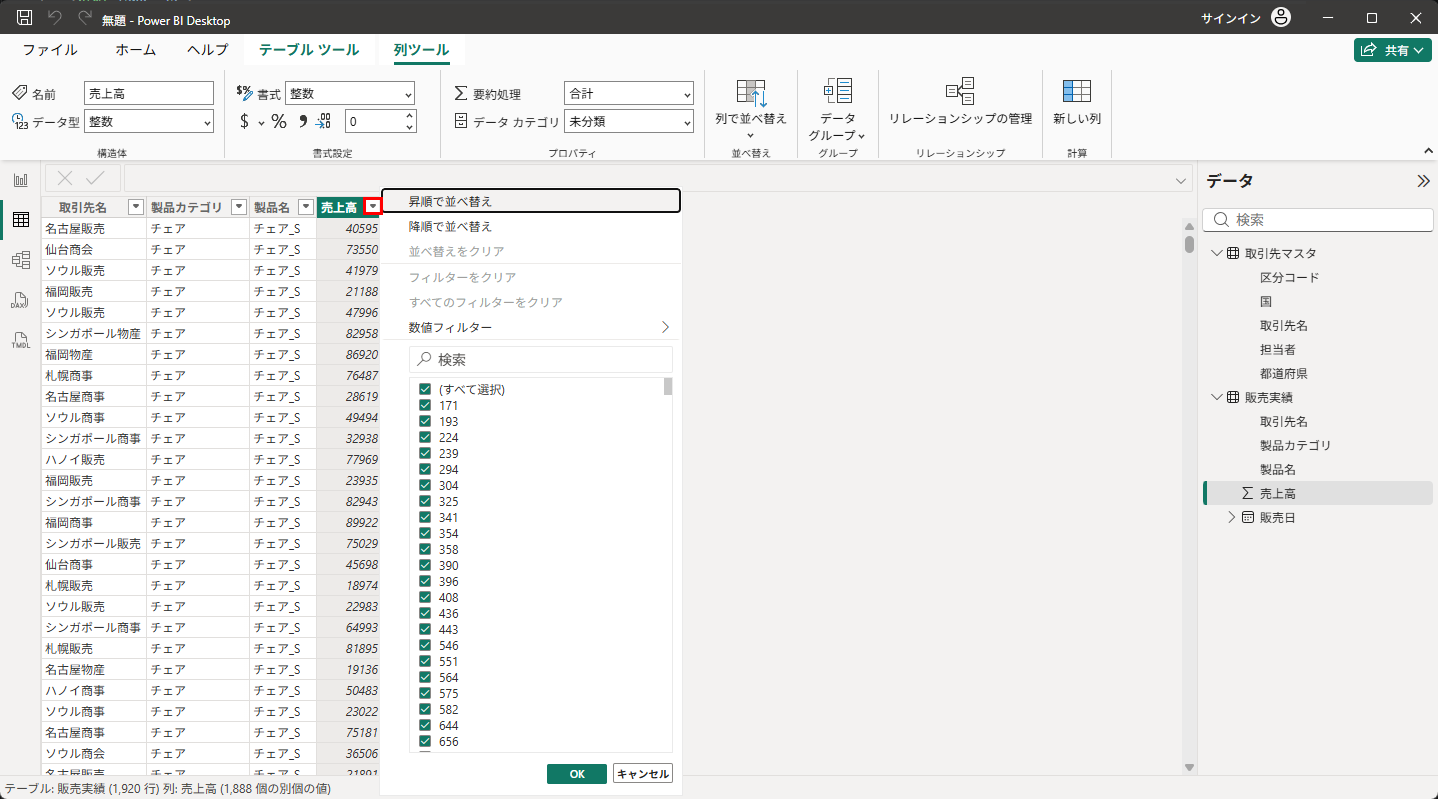Commit the formula with the checkmark icon
The height and width of the screenshot is (799, 1438).
click(x=96, y=178)
